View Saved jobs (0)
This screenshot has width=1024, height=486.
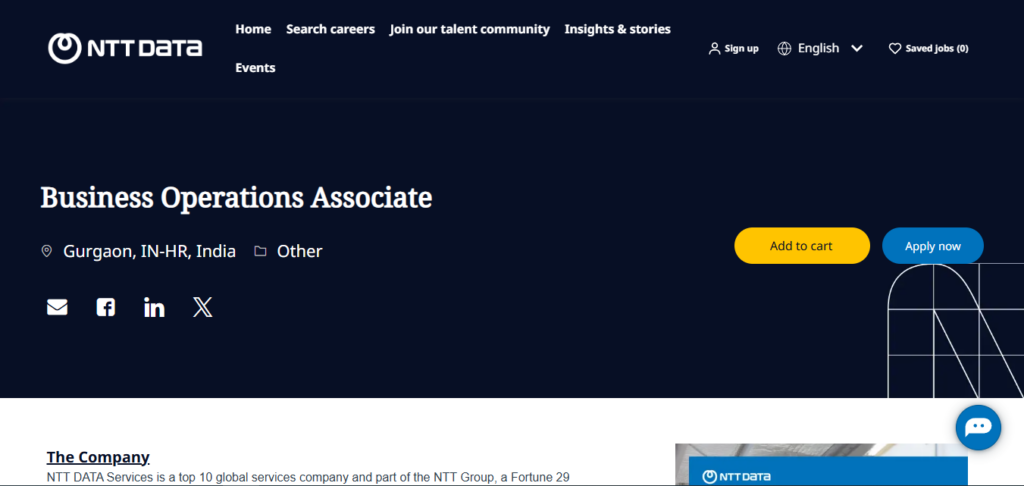coord(936,48)
